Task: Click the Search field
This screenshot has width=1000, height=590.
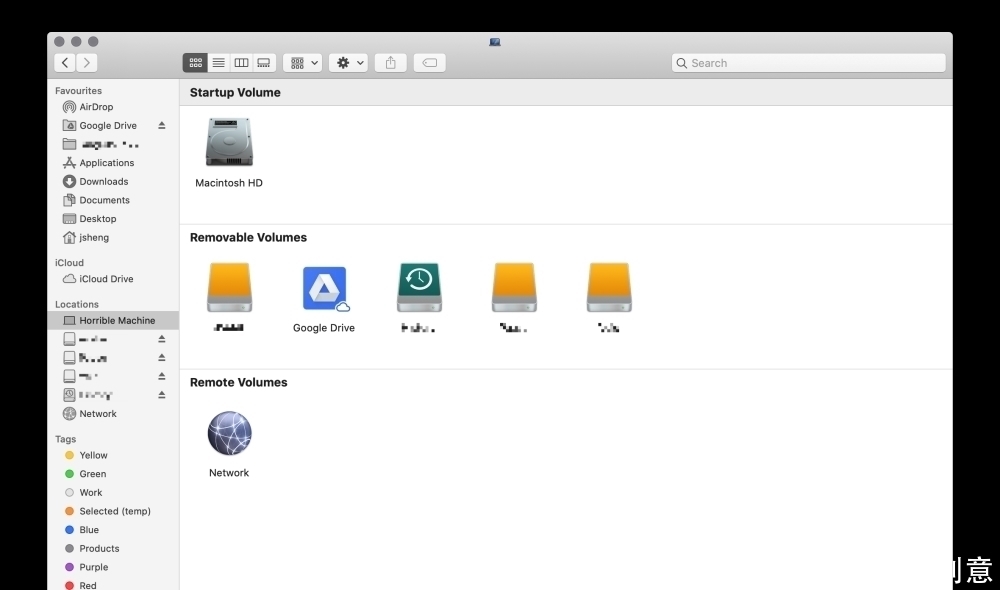Action: (808, 63)
